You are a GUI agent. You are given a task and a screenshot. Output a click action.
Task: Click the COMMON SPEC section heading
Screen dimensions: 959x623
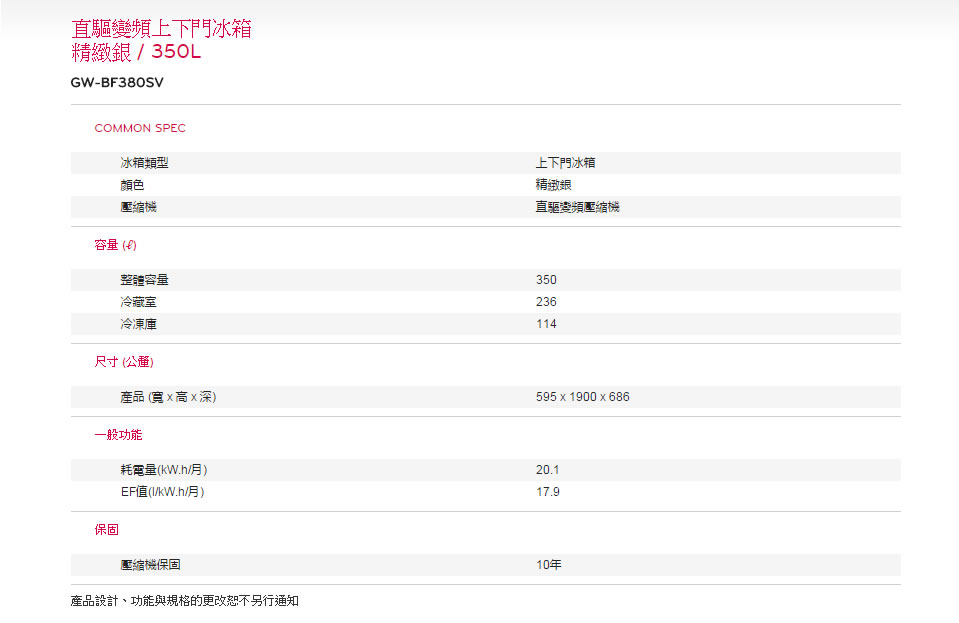[140, 128]
